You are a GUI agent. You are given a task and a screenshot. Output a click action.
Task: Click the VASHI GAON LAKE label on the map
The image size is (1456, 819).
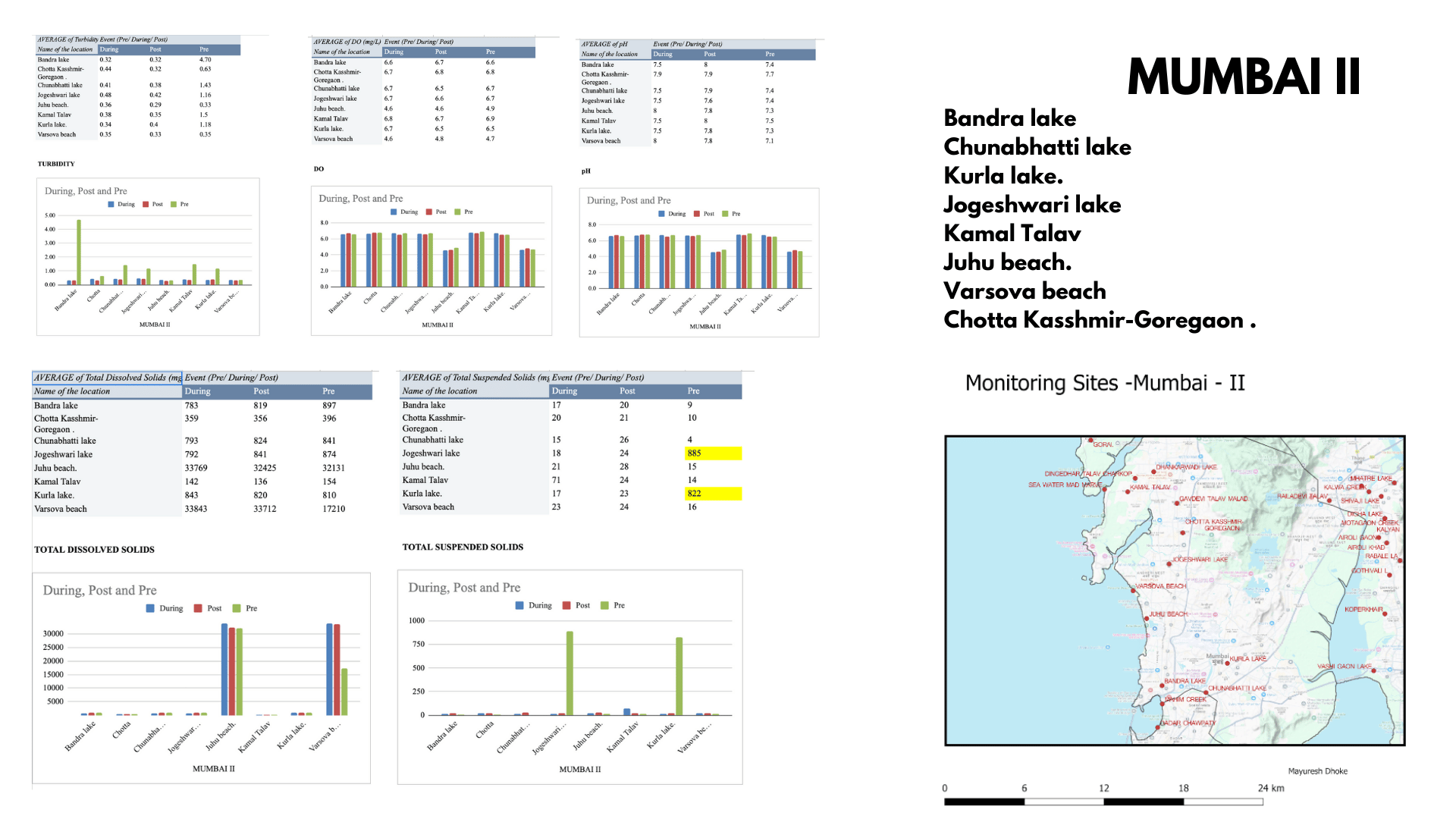1345,667
